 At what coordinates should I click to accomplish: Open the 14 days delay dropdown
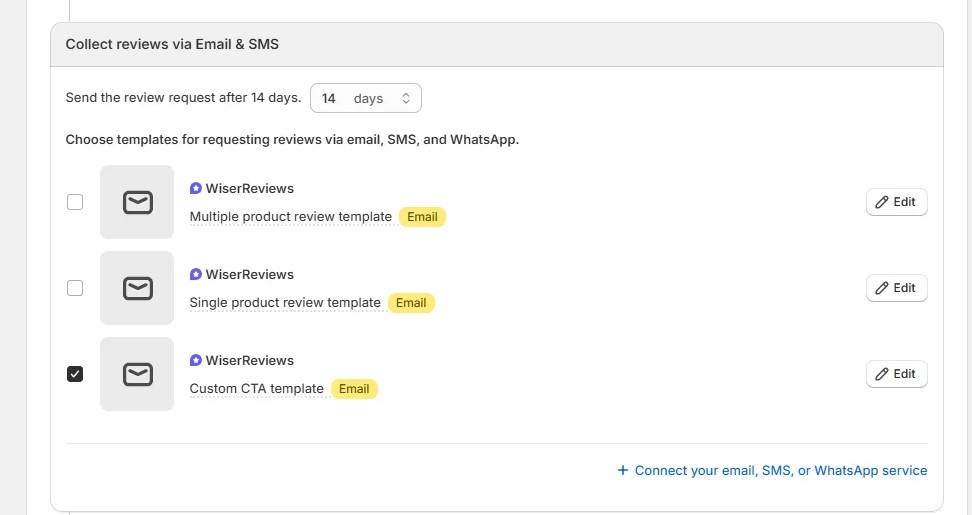(x=365, y=98)
